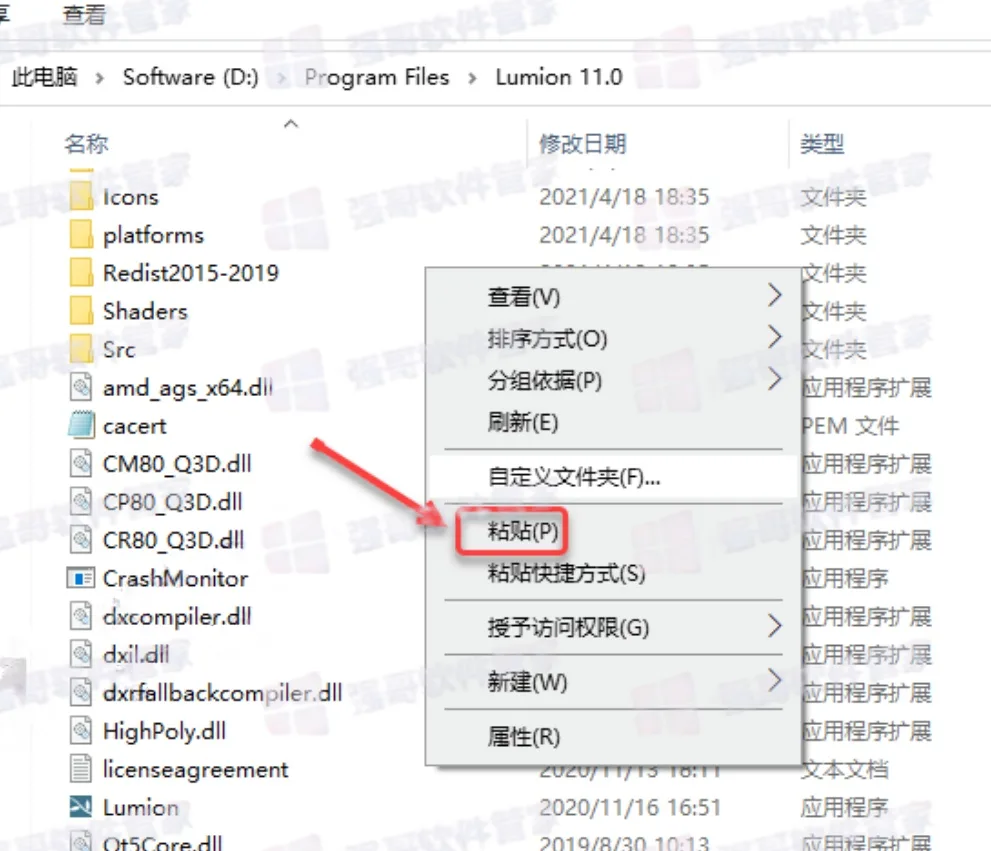Click PEM 文件 type of cacert row
The height and width of the screenshot is (851, 991).
pos(850,426)
